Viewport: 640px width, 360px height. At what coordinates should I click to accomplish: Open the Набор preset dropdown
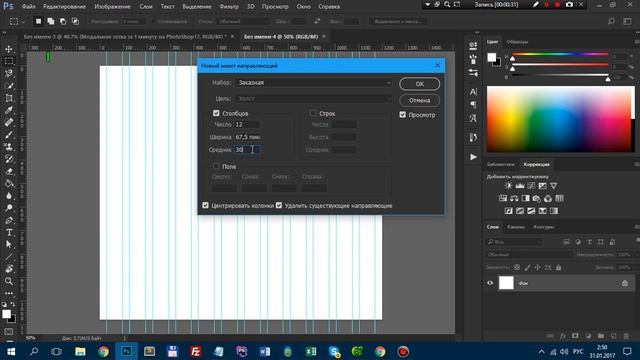click(x=313, y=83)
